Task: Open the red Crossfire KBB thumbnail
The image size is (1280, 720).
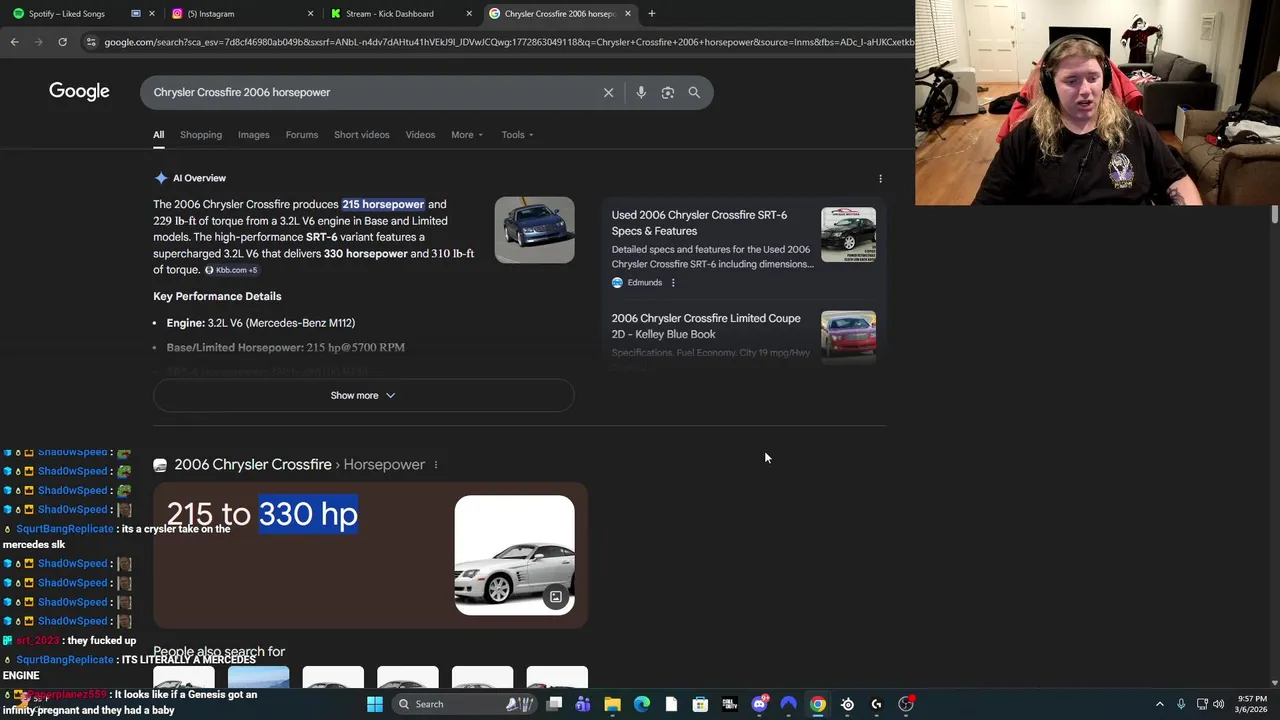Action: point(848,335)
